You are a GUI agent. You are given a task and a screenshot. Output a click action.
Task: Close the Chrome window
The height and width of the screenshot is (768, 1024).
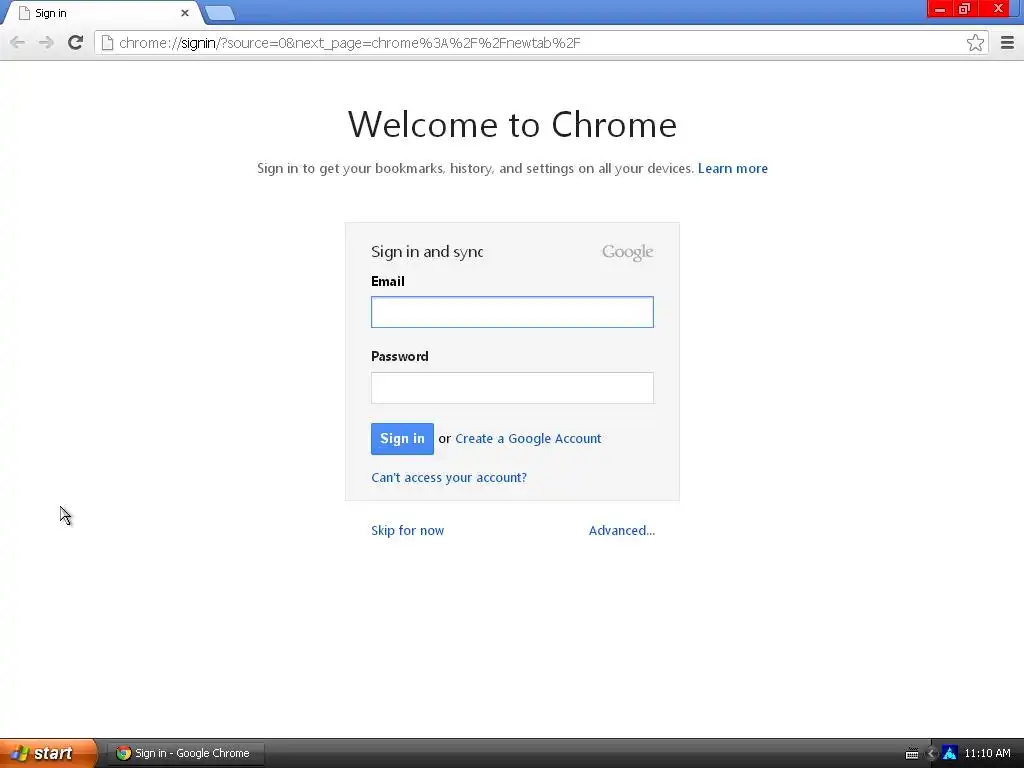pos(999,8)
